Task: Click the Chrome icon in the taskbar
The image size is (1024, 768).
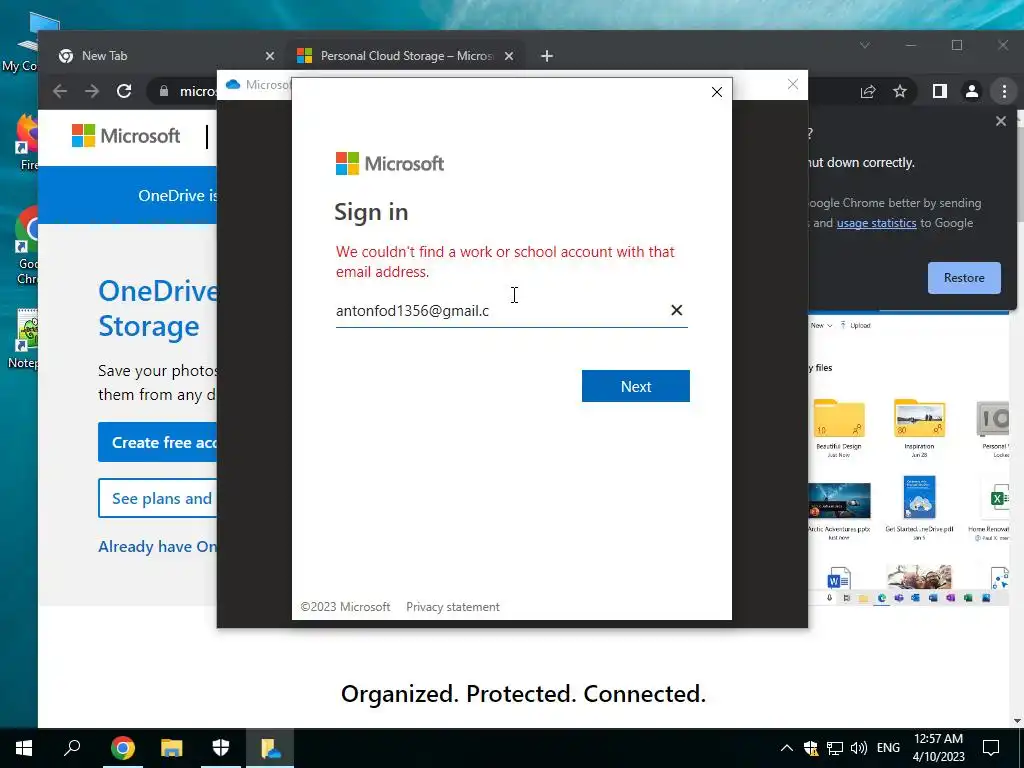Action: click(122, 748)
